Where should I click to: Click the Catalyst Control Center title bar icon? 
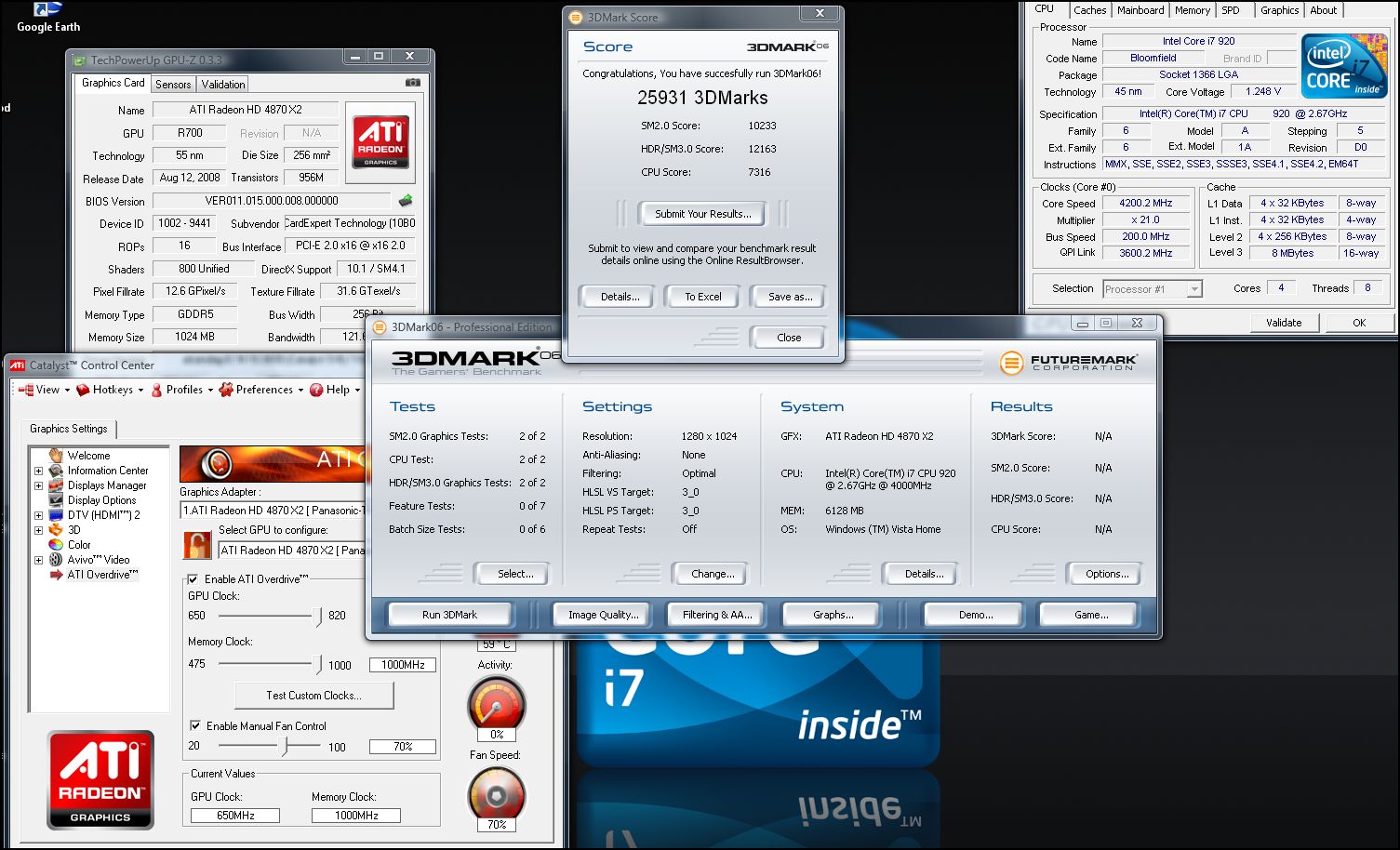(17, 365)
